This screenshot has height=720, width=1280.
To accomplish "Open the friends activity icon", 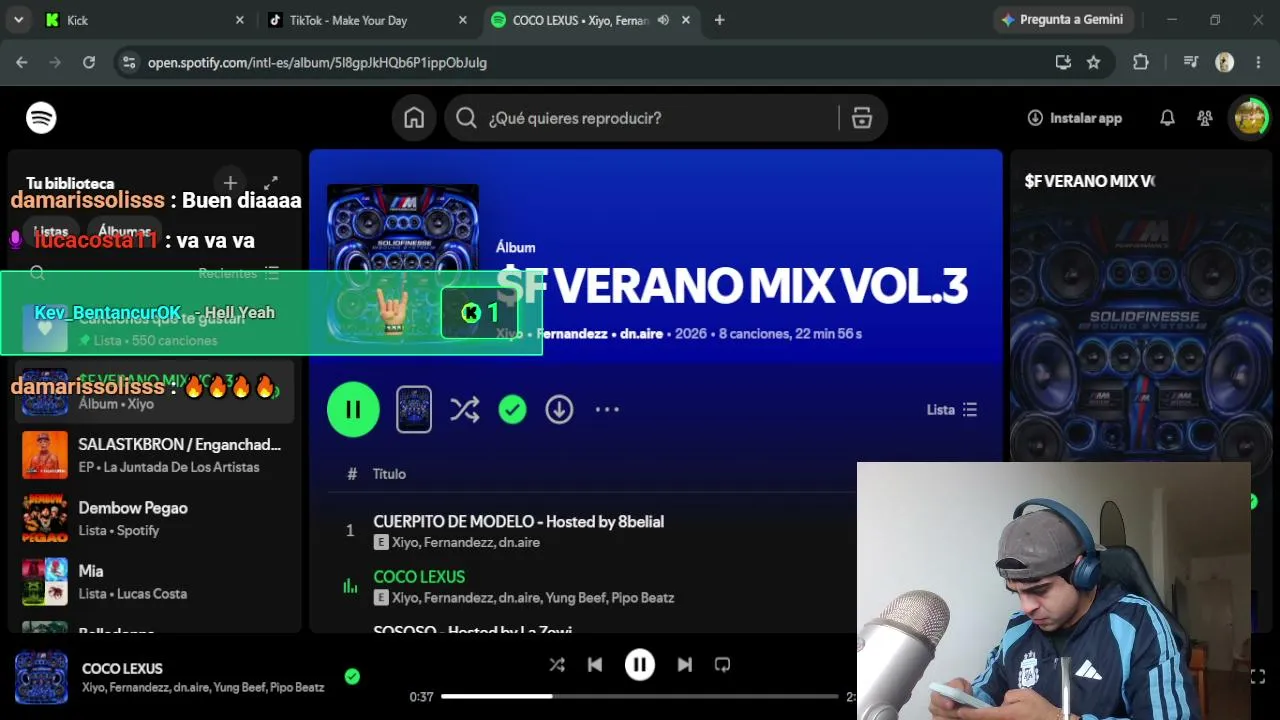I will [1205, 118].
